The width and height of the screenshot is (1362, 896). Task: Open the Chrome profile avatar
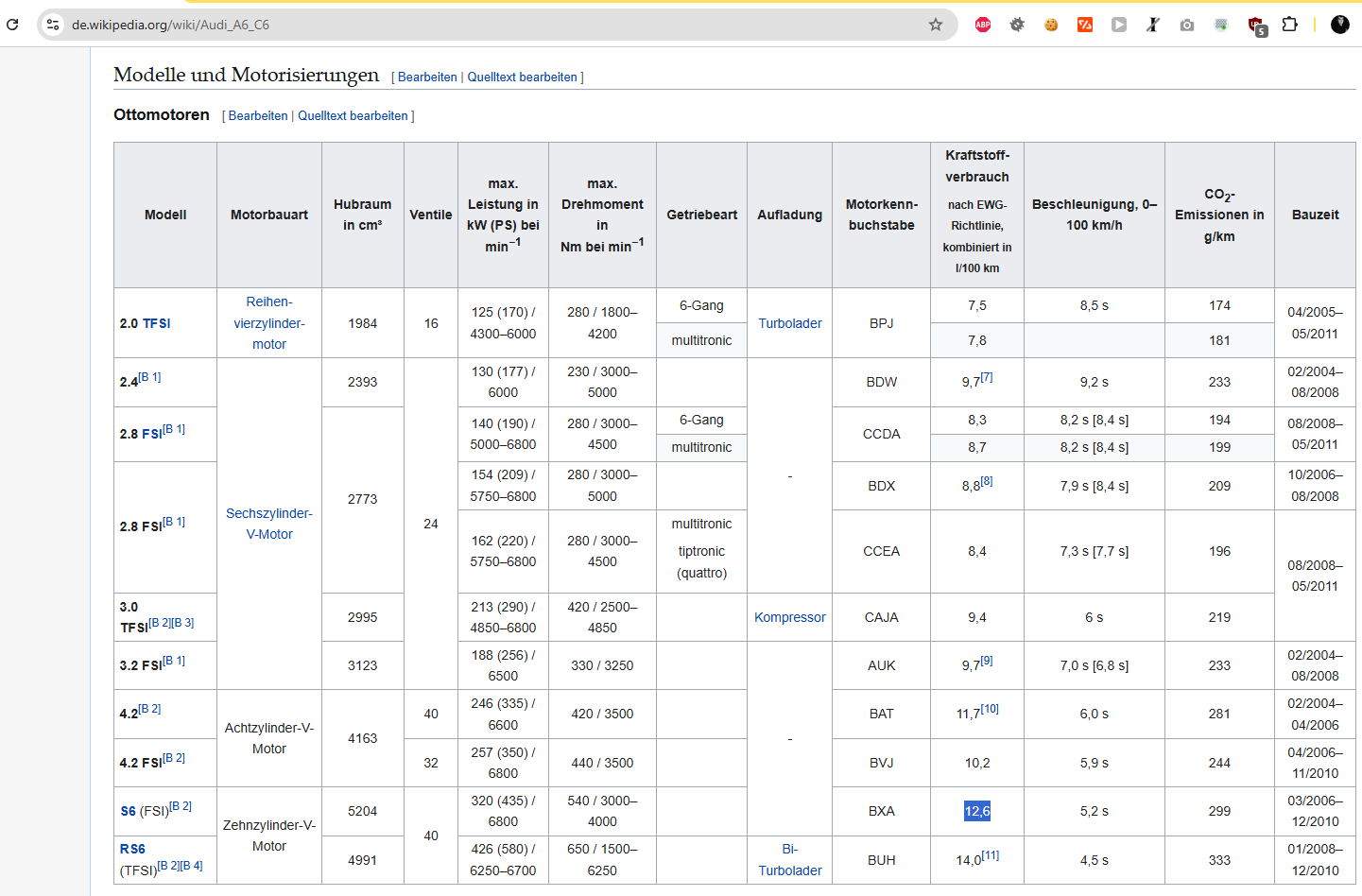1340,25
